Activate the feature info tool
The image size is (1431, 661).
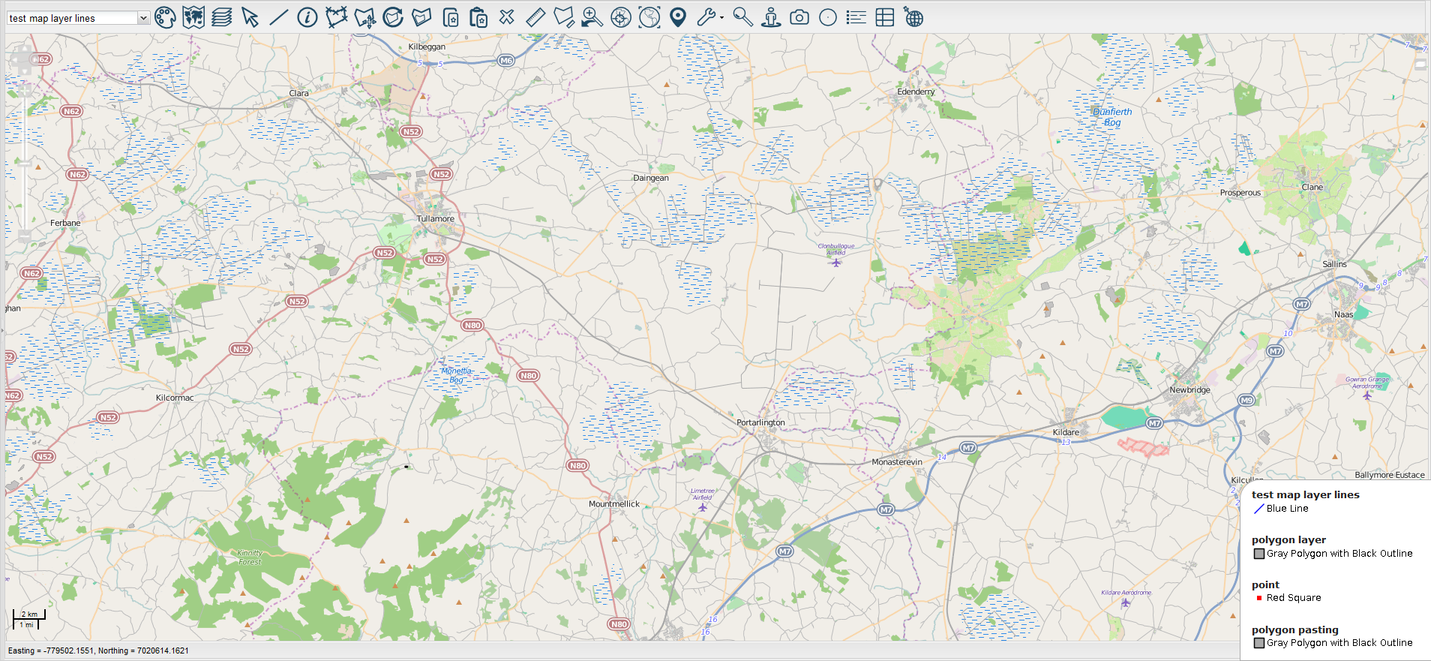(x=307, y=17)
